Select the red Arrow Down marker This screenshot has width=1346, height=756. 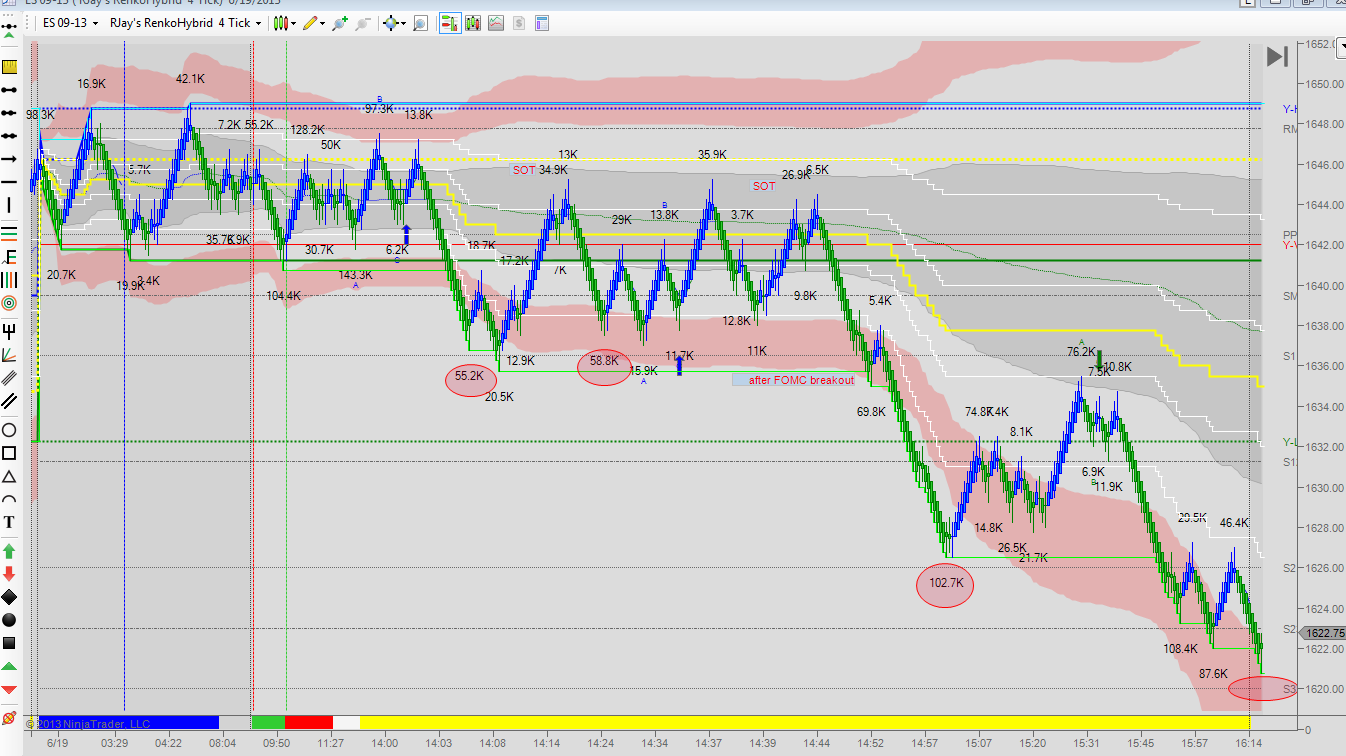tap(10, 573)
